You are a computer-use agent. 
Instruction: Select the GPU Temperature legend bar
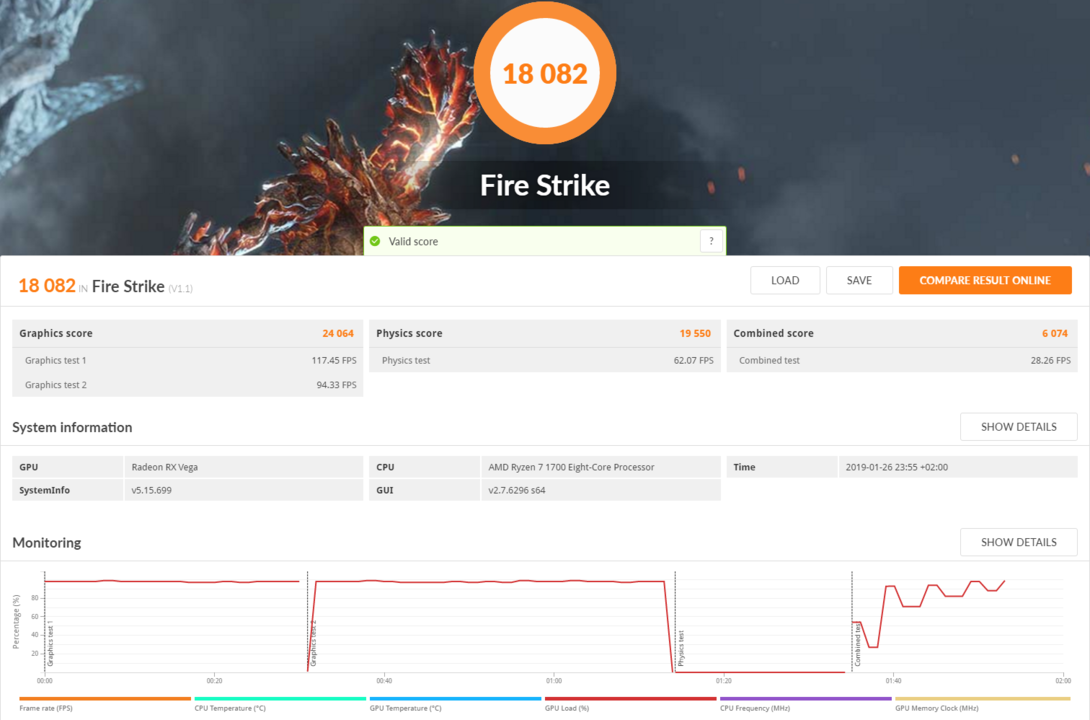(455, 698)
